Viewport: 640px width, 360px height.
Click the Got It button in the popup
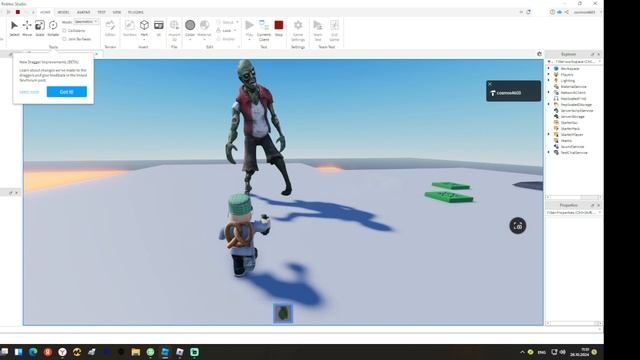67,92
